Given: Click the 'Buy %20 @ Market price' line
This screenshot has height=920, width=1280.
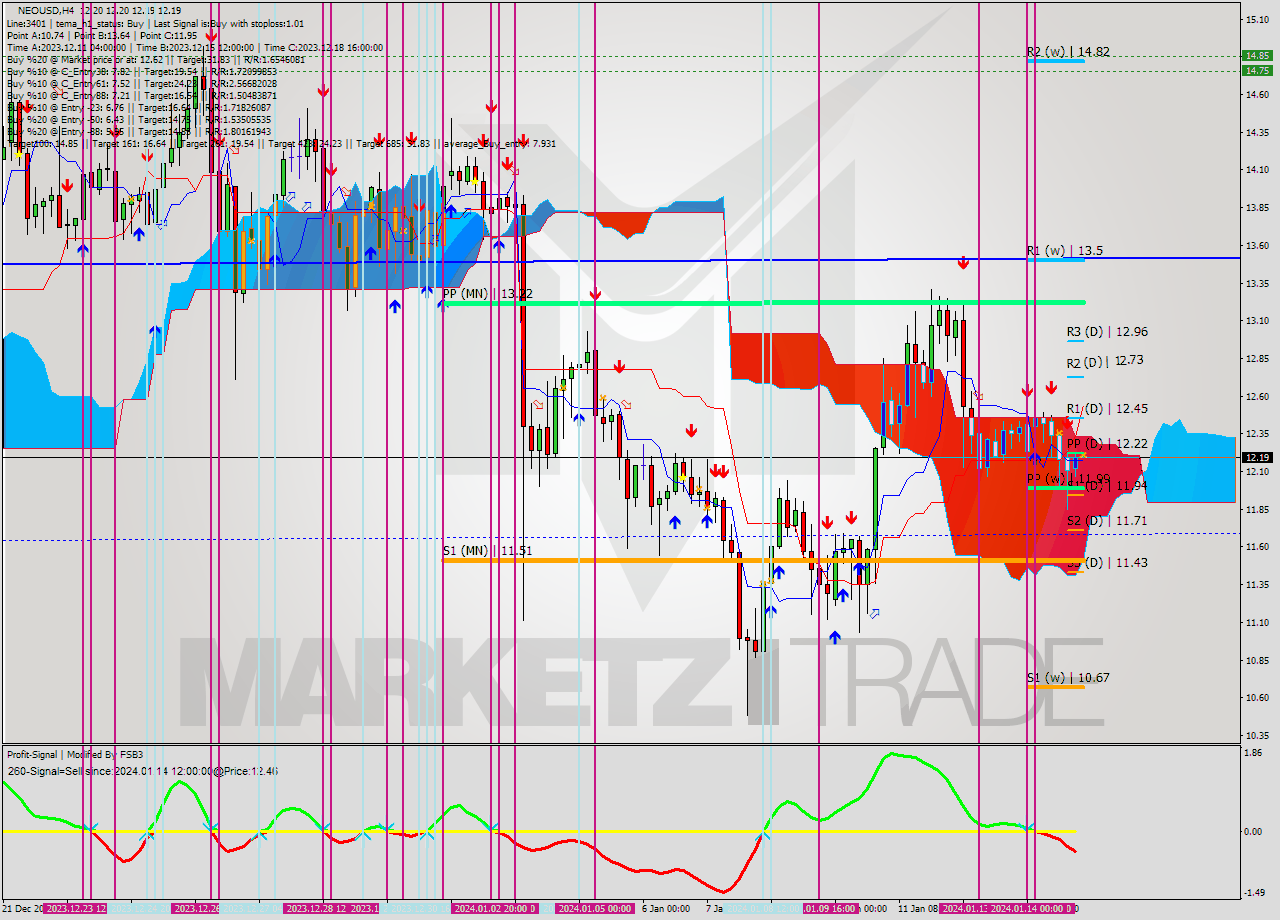Looking at the screenshot, I should point(155,59).
